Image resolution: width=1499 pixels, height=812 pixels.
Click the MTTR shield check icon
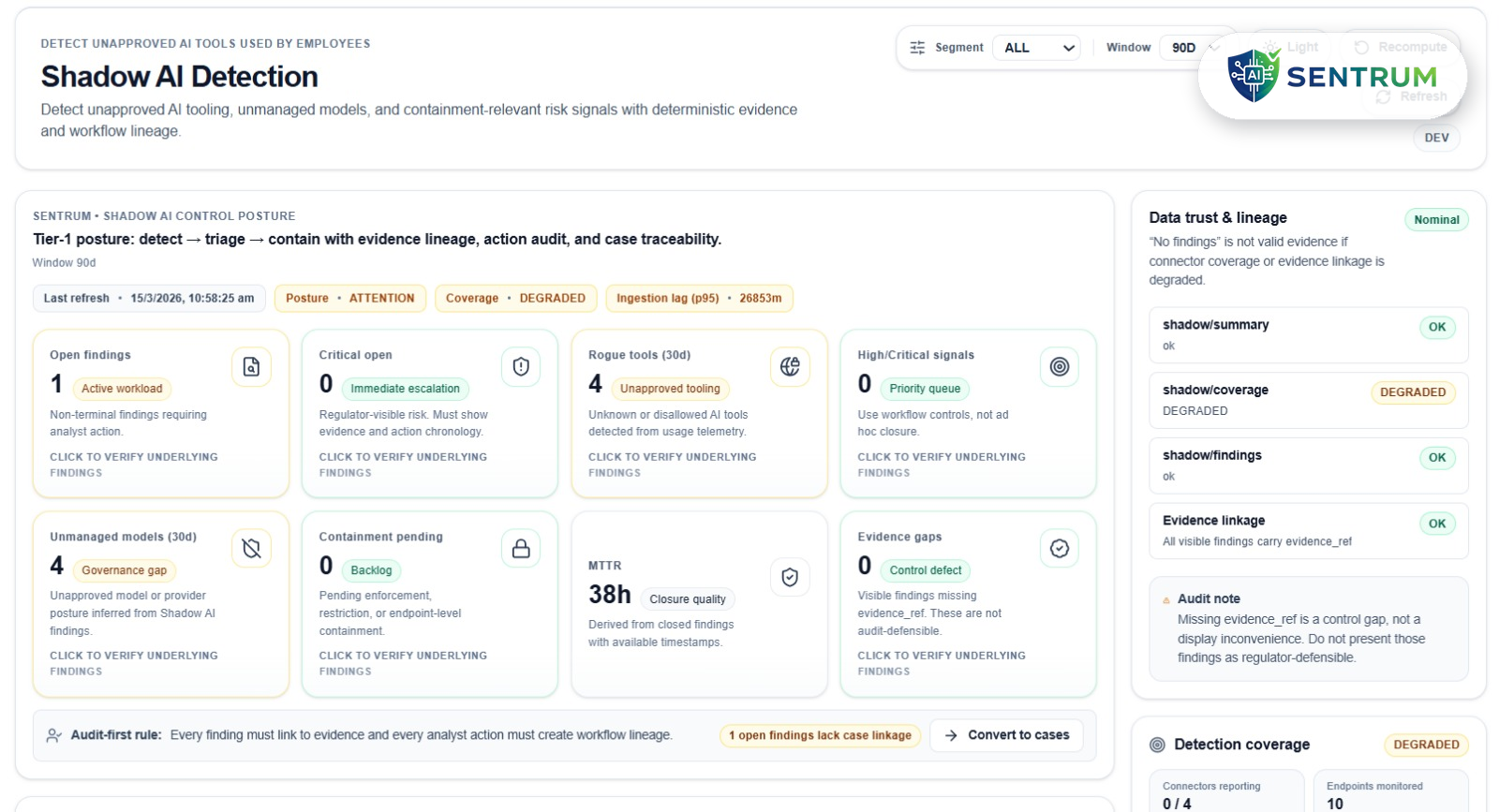790,578
